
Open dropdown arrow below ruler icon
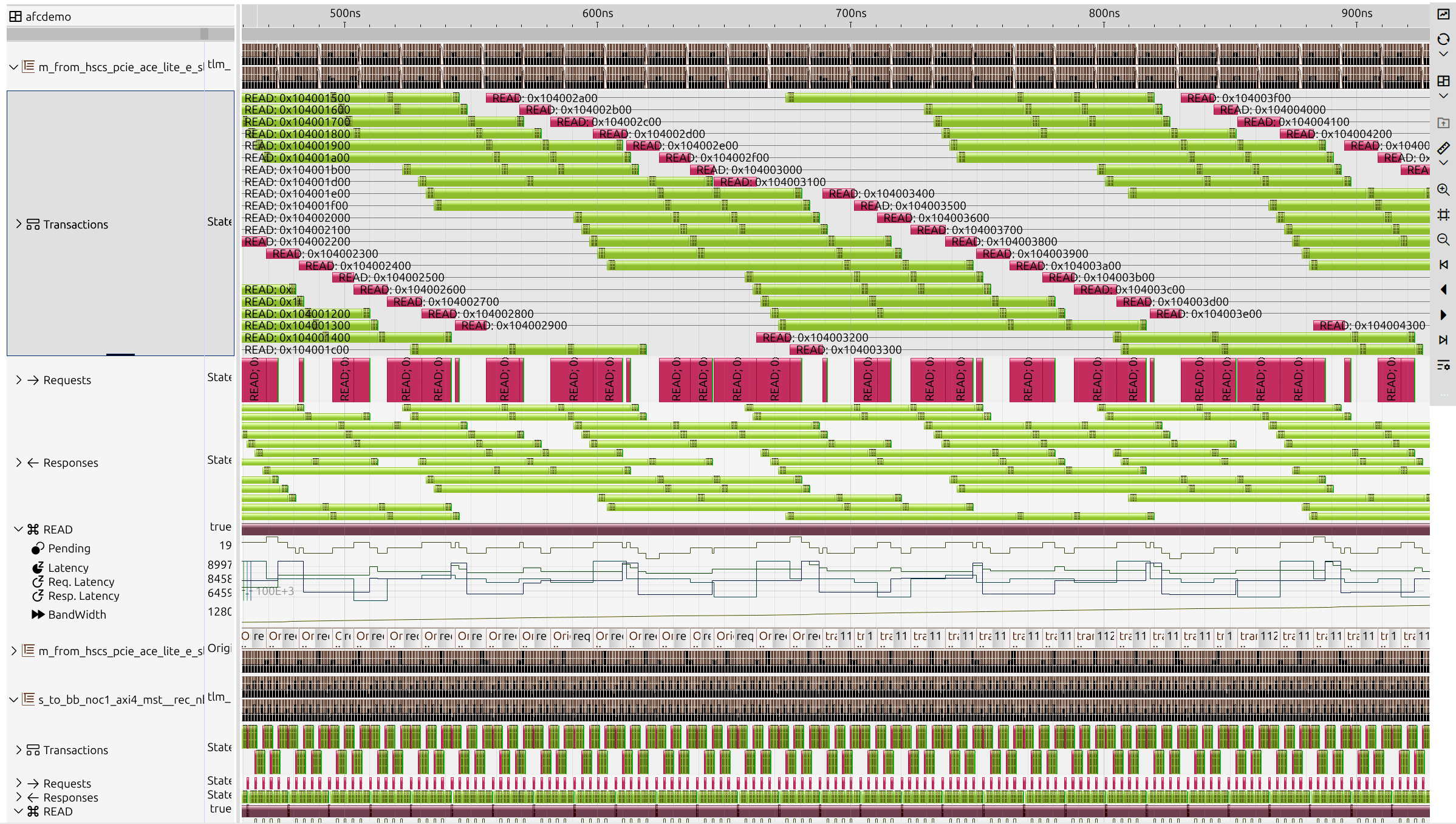[1443, 163]
